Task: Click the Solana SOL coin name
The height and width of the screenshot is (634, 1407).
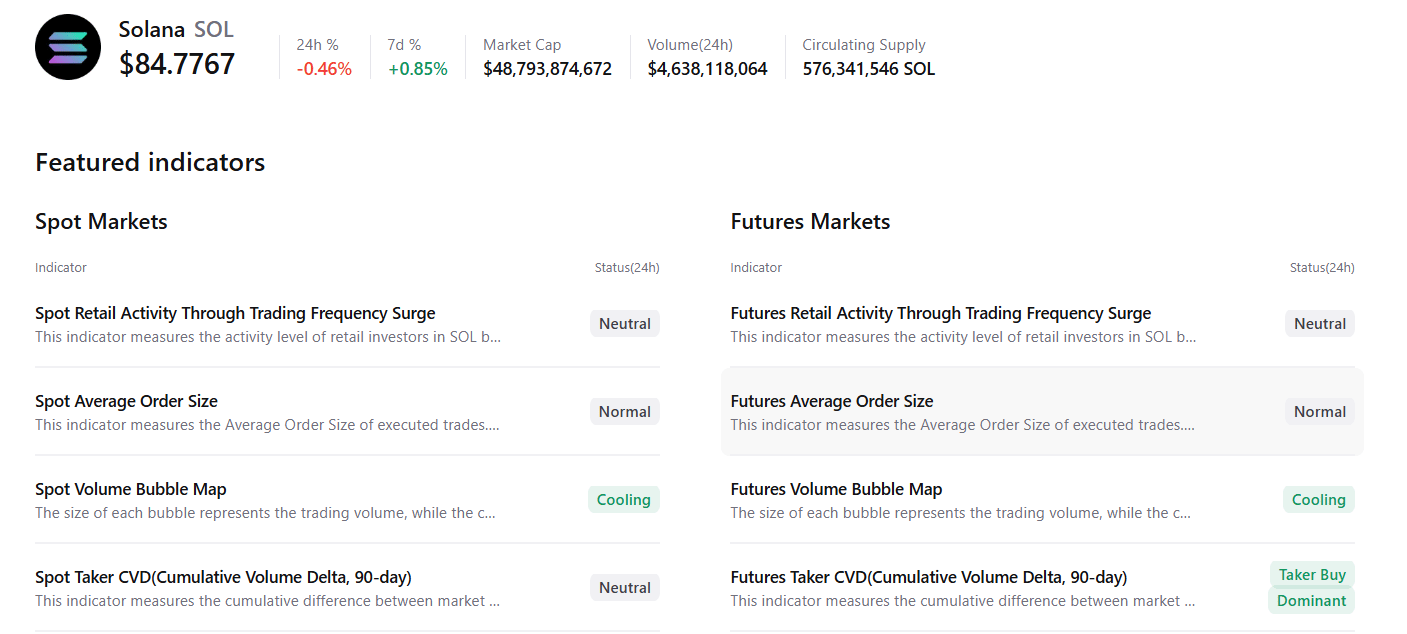Action: tap(176, 30)
